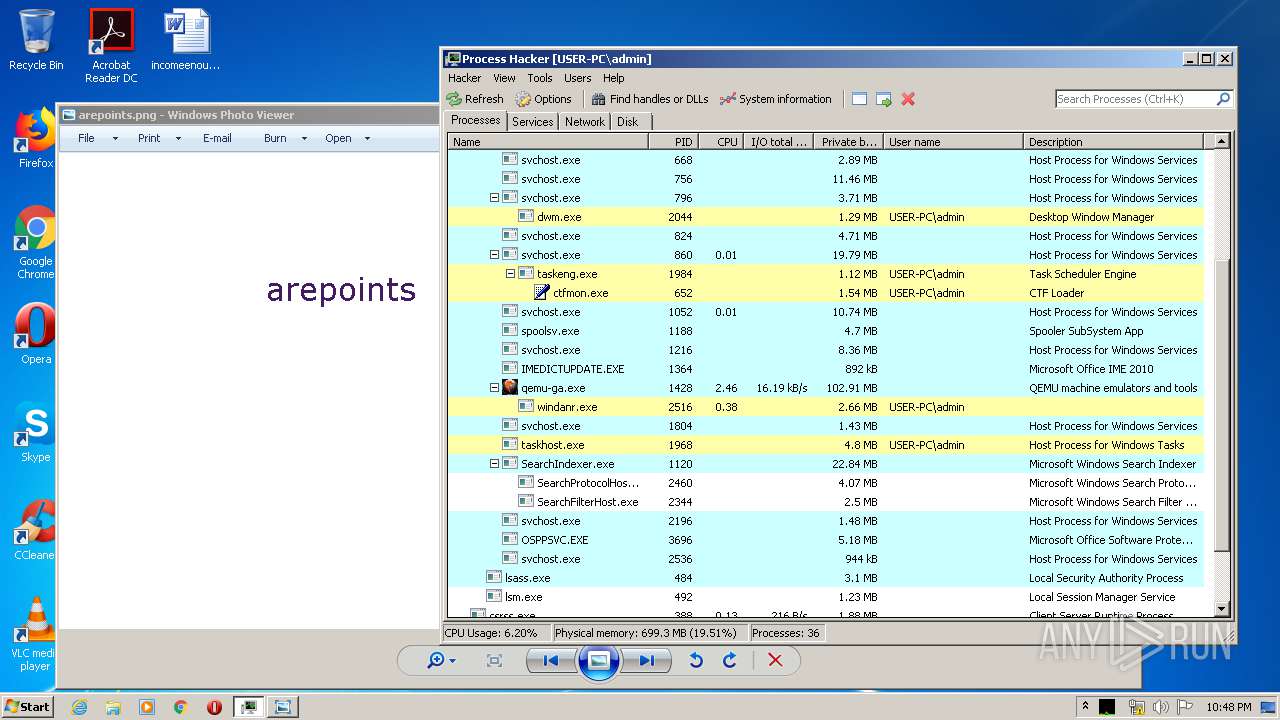Viewport: 1280px width, 720px height.
Task: Sort by the Name column header
Action: pyautogui.click(x=547, y=142)
